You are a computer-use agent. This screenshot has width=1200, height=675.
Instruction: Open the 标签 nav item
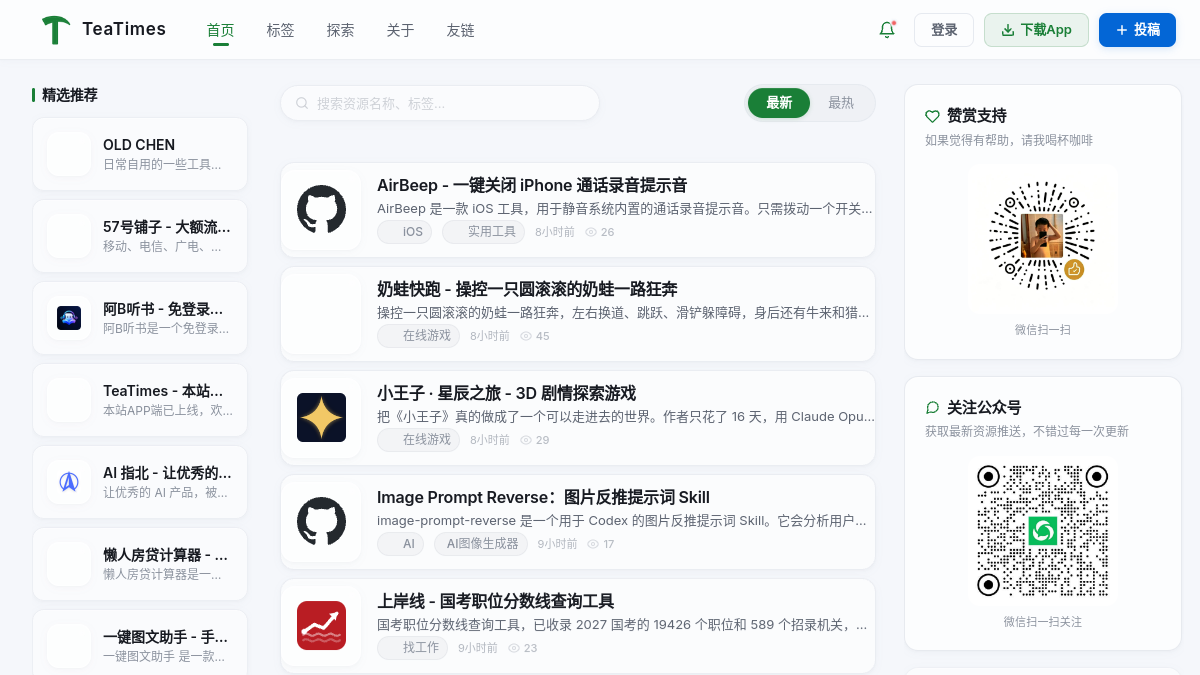click(x=281, y=30)
